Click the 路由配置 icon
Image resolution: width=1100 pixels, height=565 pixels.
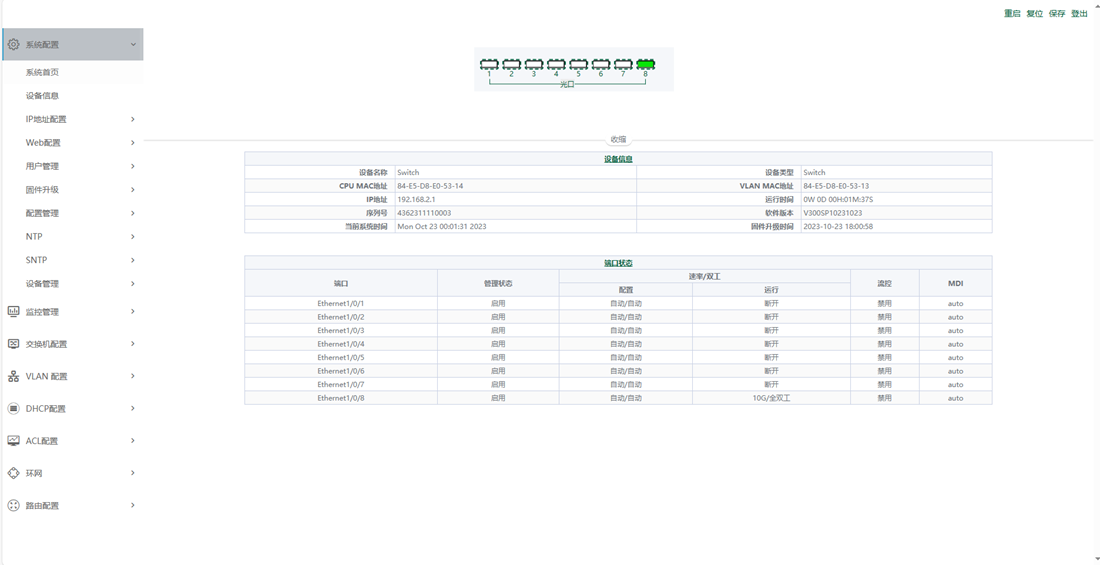pos(13,505)
